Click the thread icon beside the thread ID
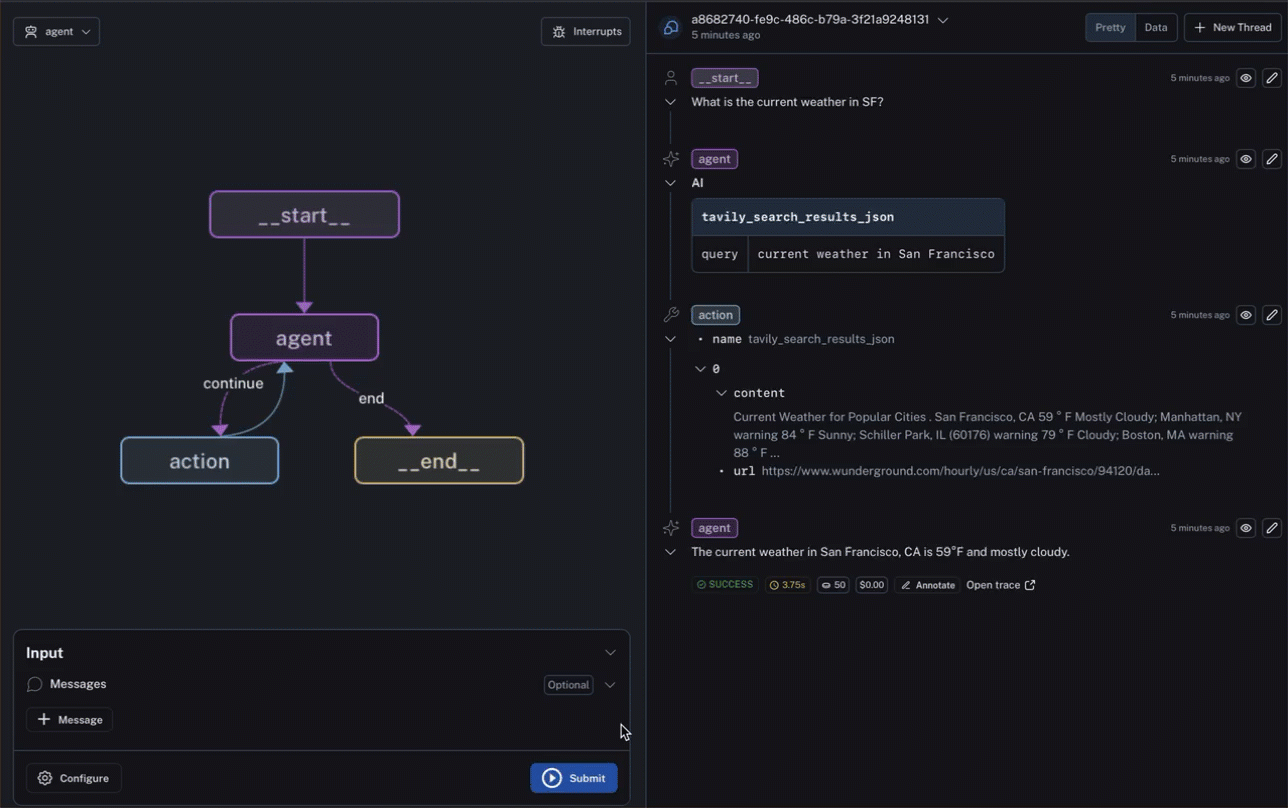 pos(671,27)
